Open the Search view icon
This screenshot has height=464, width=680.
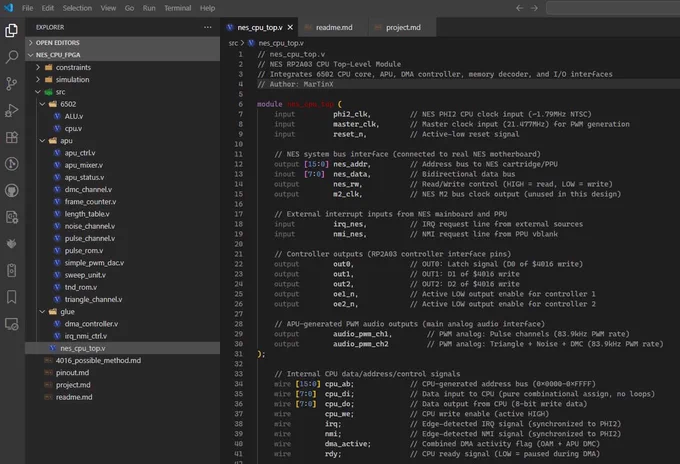(12, 57)
